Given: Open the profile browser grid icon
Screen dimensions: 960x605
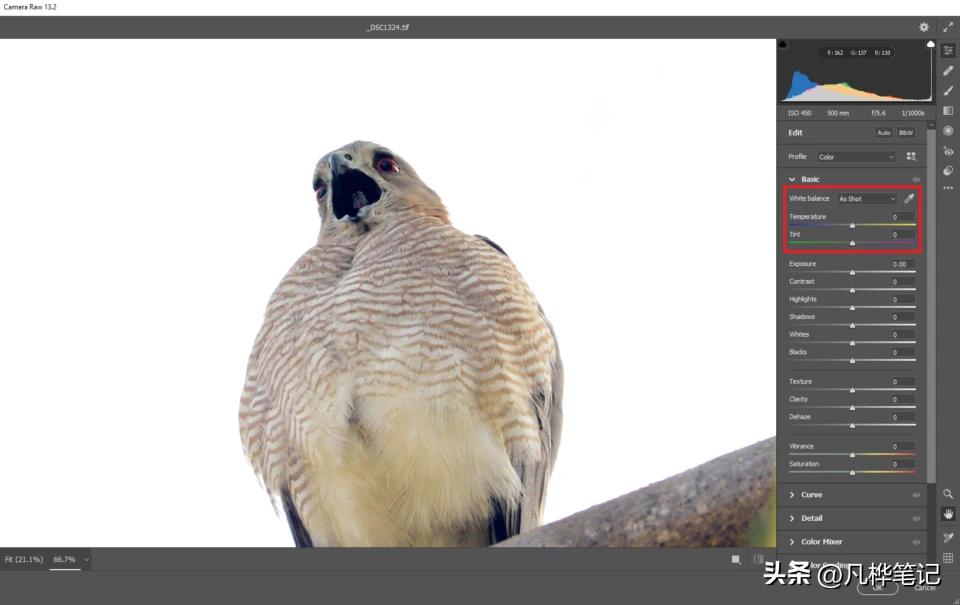Looking at the screenshot, I should (911, 157).
